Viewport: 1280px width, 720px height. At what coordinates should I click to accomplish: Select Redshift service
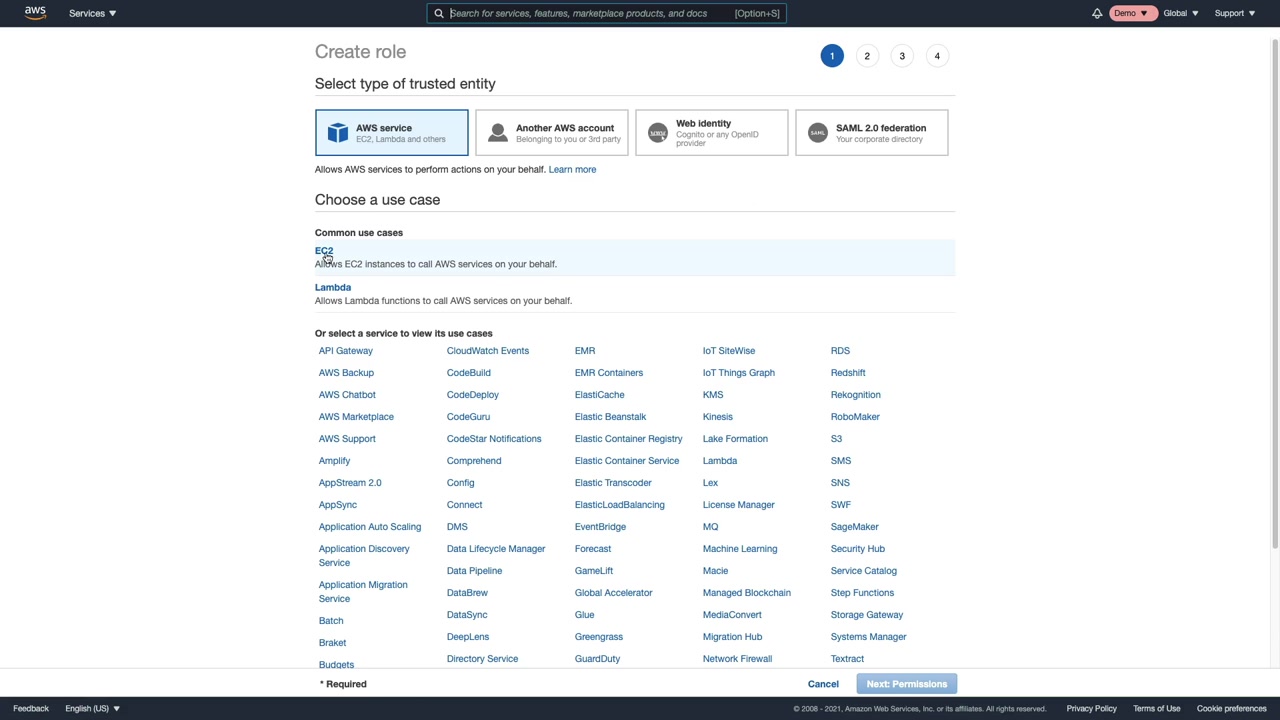click(x=848, y=373)
